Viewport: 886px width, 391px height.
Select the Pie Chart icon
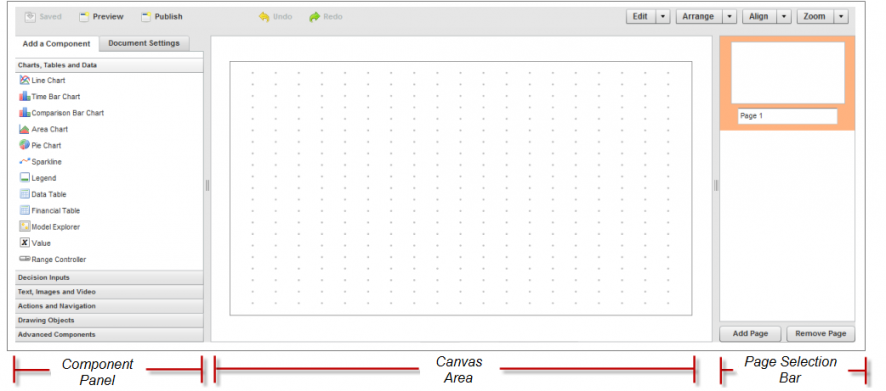point(24,145)
